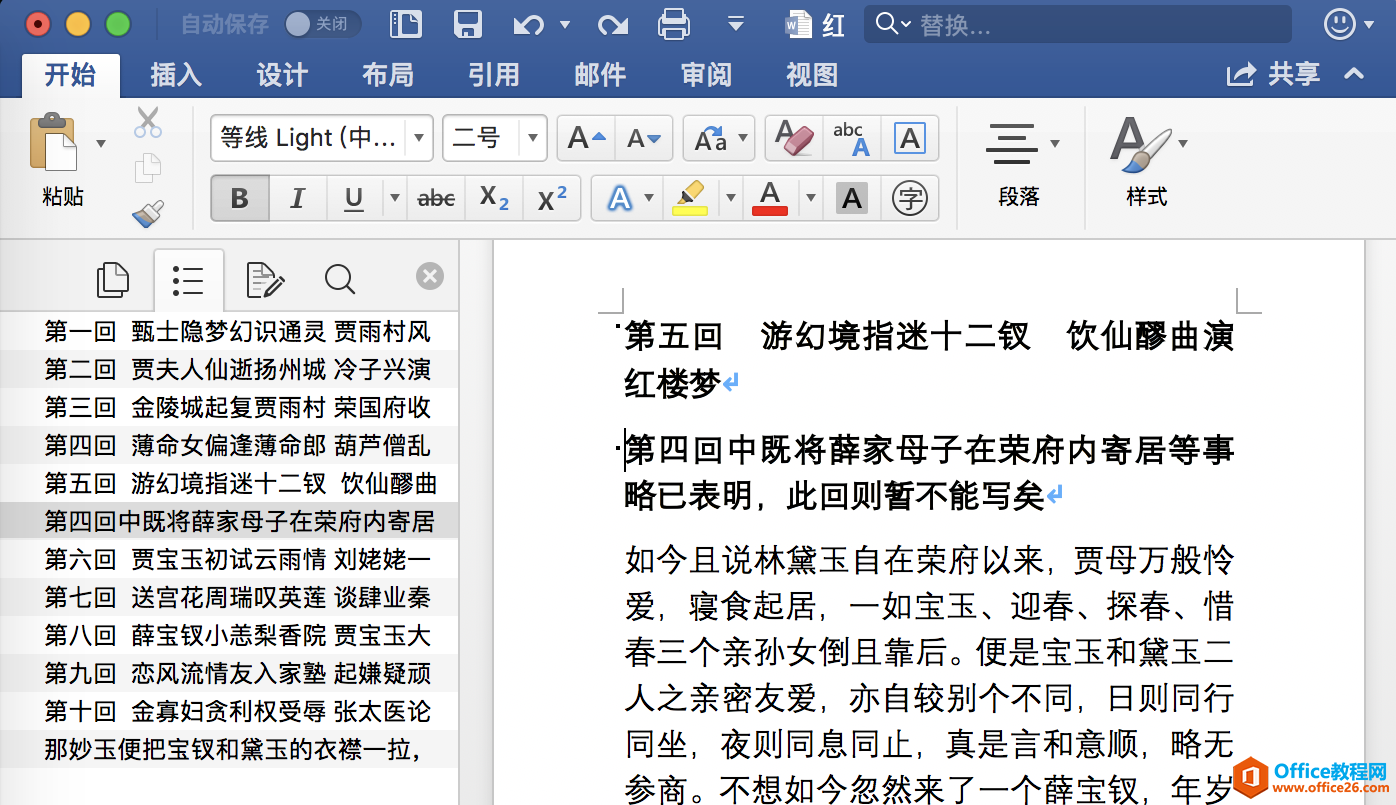This screenshot has height=805, width=1396.
Task: Click the Clear Formatting eraser icon
Action: (795, 138)
